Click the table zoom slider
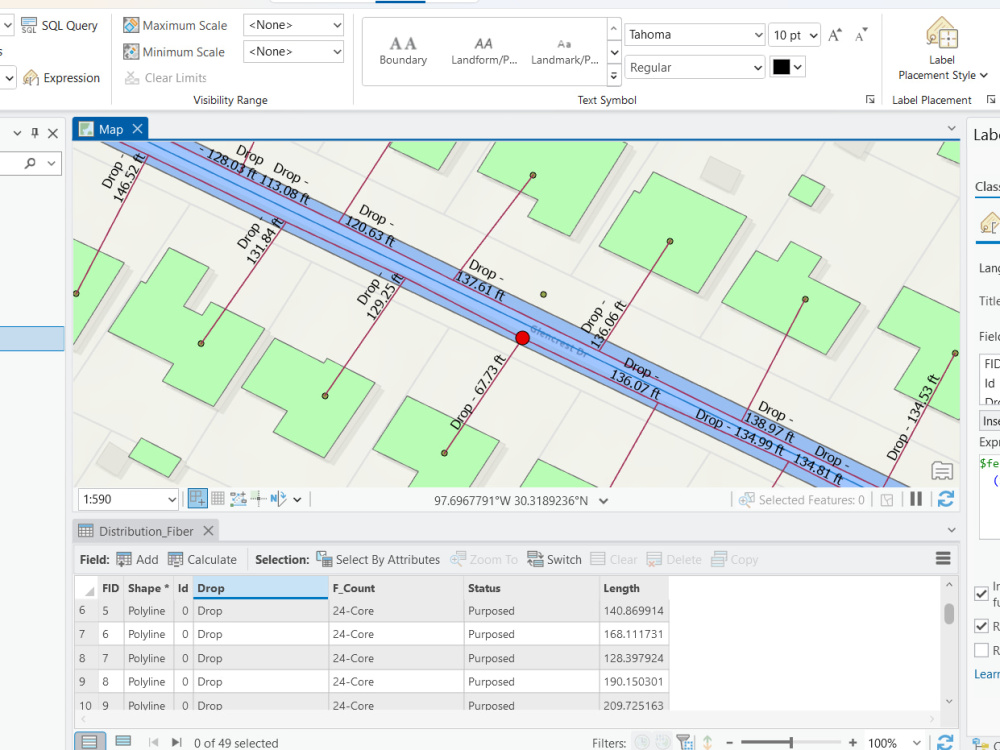The image size is (1000, 750). (x=791, y=742)
